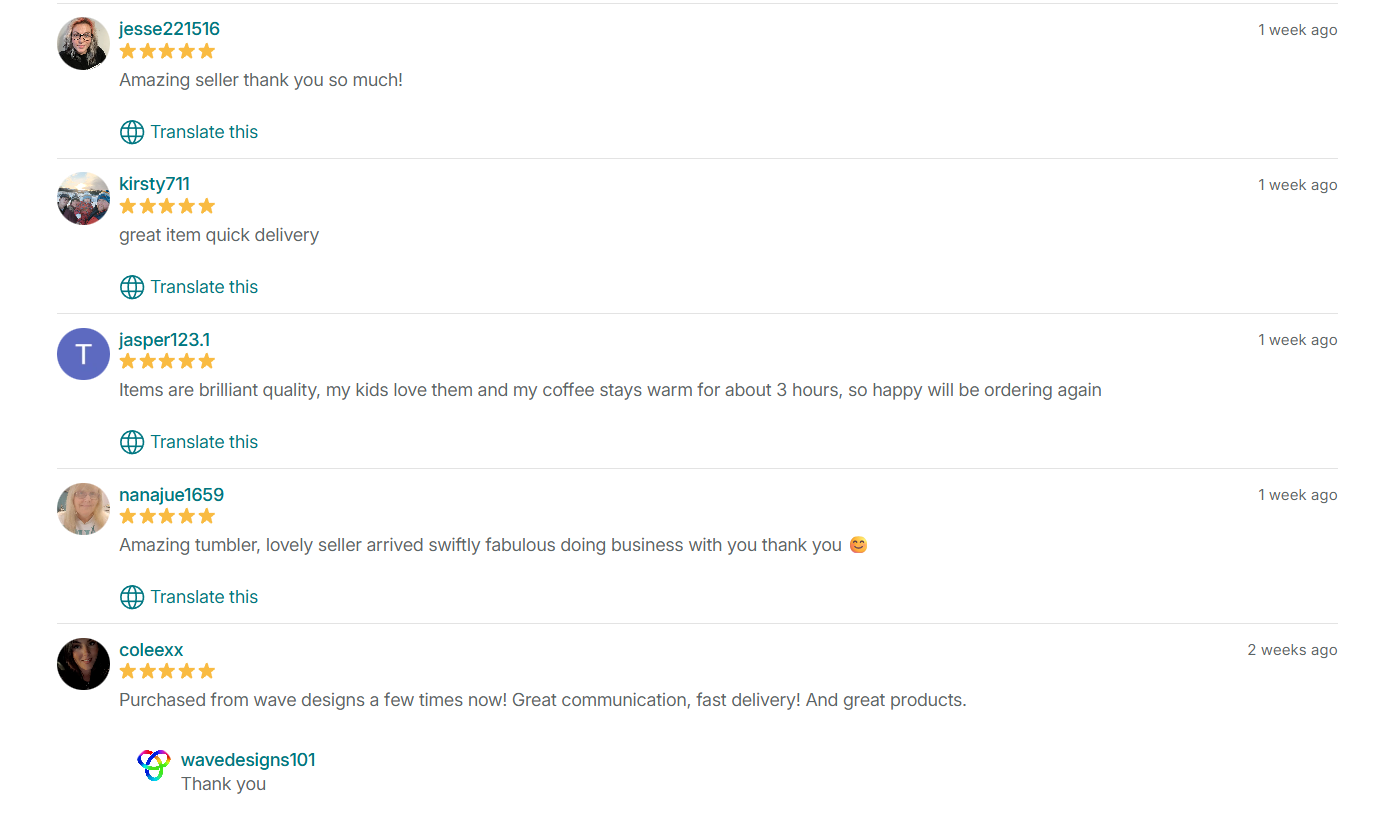Click the purple T avatar of jasper123.1

83,353
